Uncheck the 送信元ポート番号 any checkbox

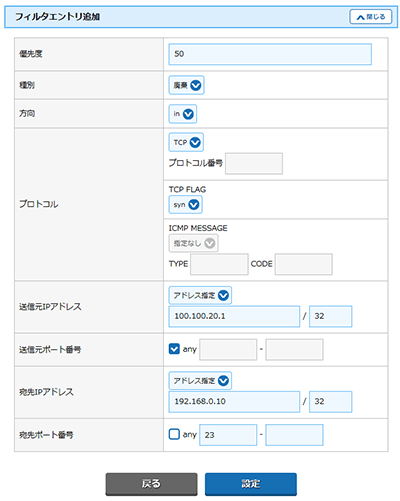pyautogui.click(x=174, y=349)
